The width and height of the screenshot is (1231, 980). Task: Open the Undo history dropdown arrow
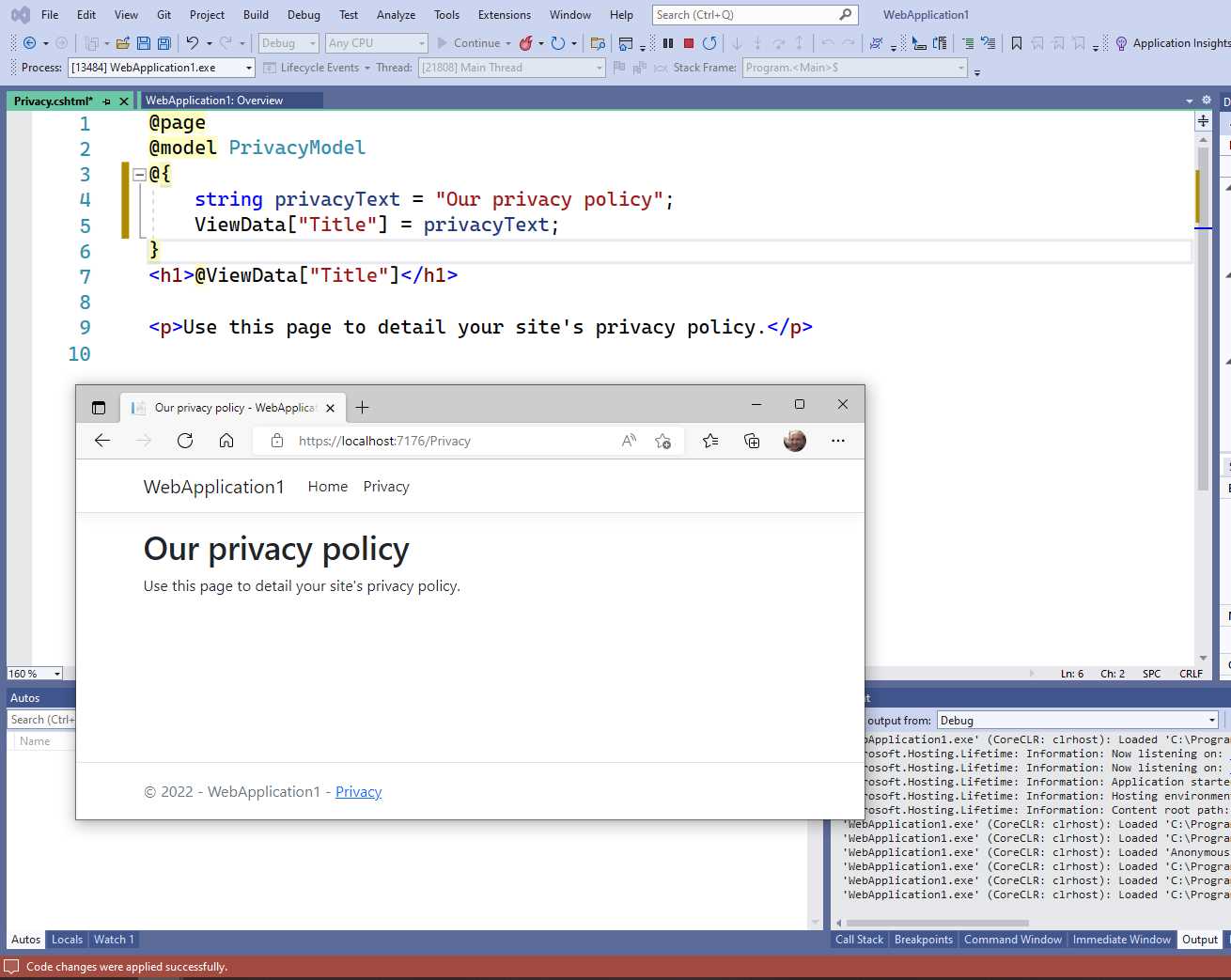(209, 43)
